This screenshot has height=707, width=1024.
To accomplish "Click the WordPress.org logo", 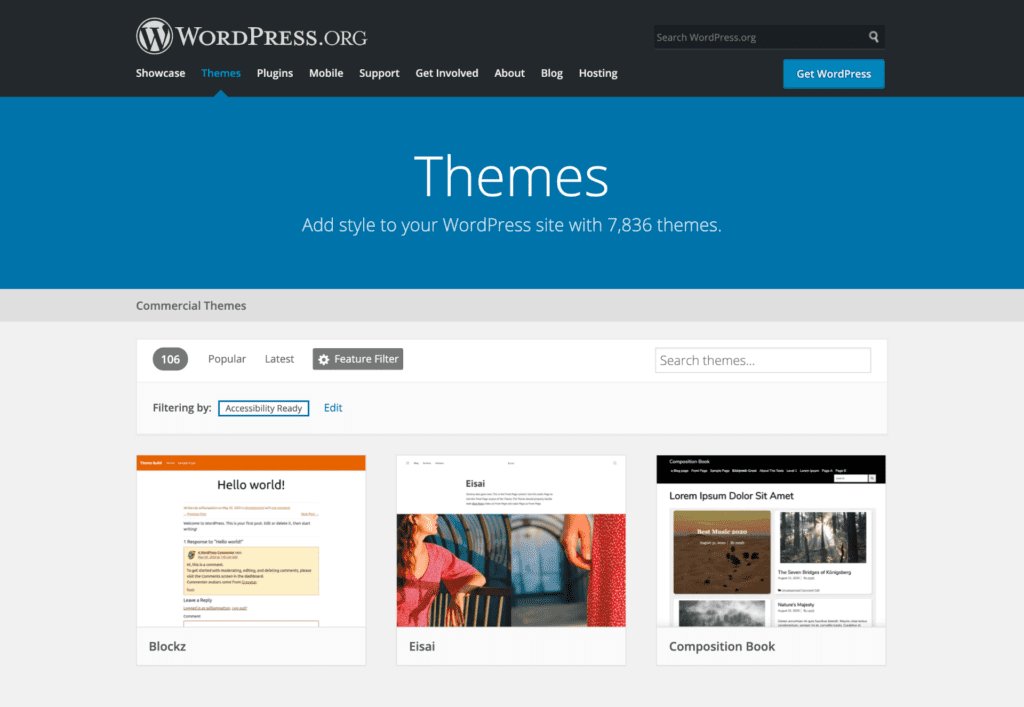I will click(x=251, y=36).
